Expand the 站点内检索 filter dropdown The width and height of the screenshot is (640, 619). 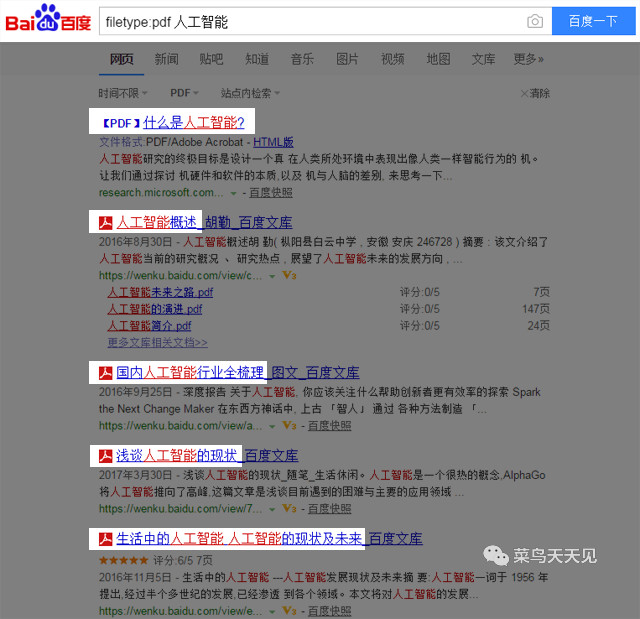250,93
